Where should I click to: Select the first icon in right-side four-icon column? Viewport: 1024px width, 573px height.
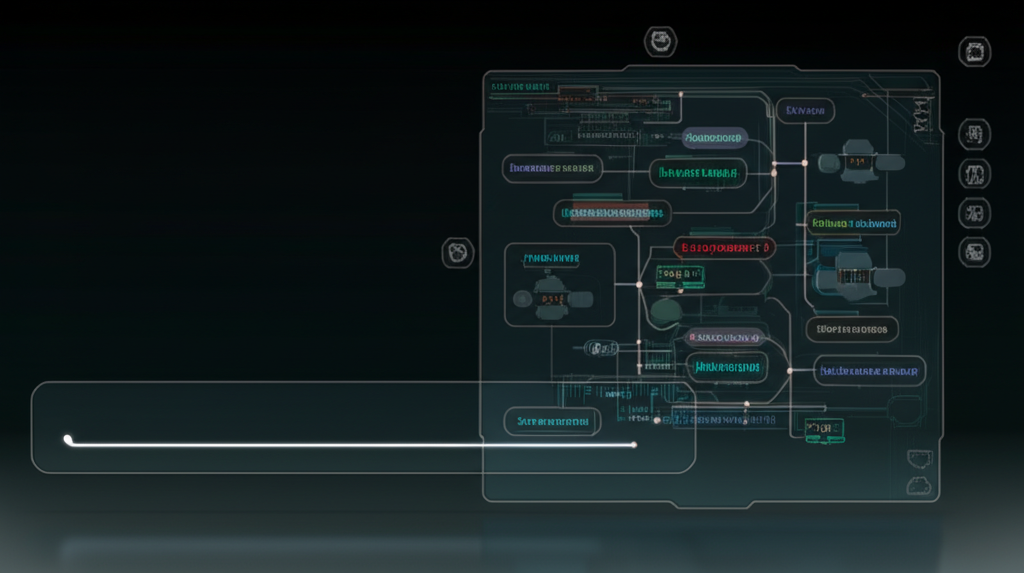[x=974, y=134]
